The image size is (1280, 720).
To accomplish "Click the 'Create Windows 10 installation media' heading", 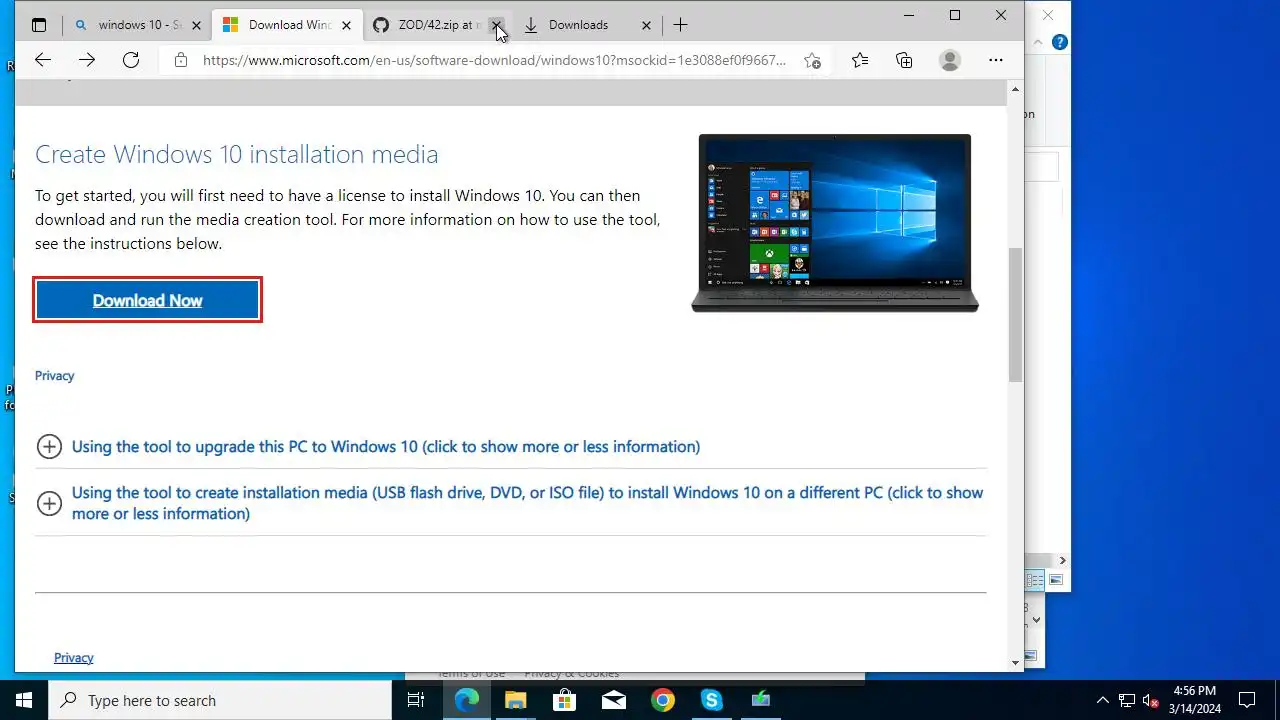I will [237, 154].
